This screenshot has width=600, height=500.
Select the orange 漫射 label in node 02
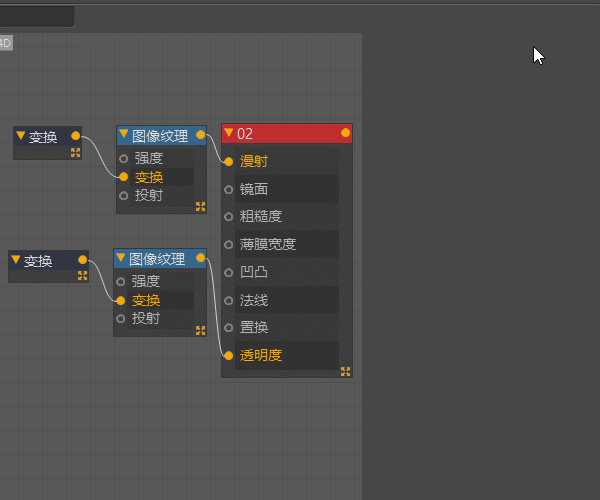pos(253,161)
